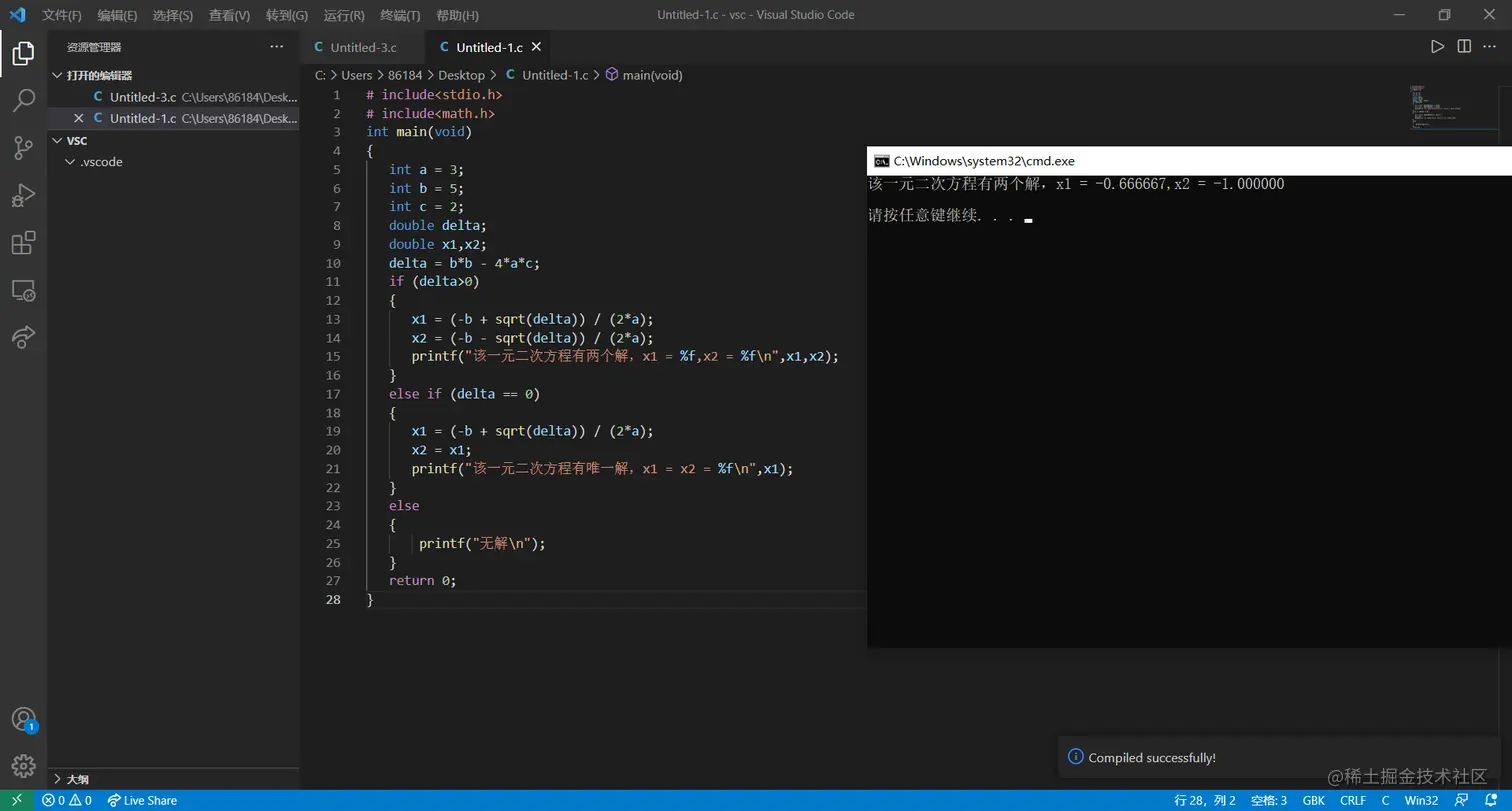
Task: Click the cmd.exe window's title bar icon
Action: tap(881, 161)
